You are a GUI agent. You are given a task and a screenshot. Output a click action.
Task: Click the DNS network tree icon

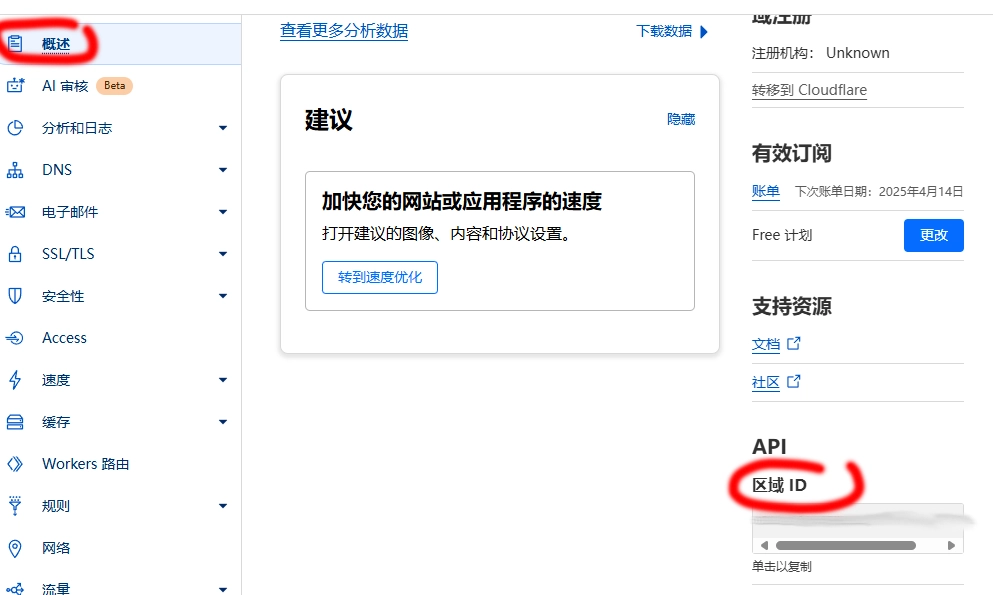point(15,170)
